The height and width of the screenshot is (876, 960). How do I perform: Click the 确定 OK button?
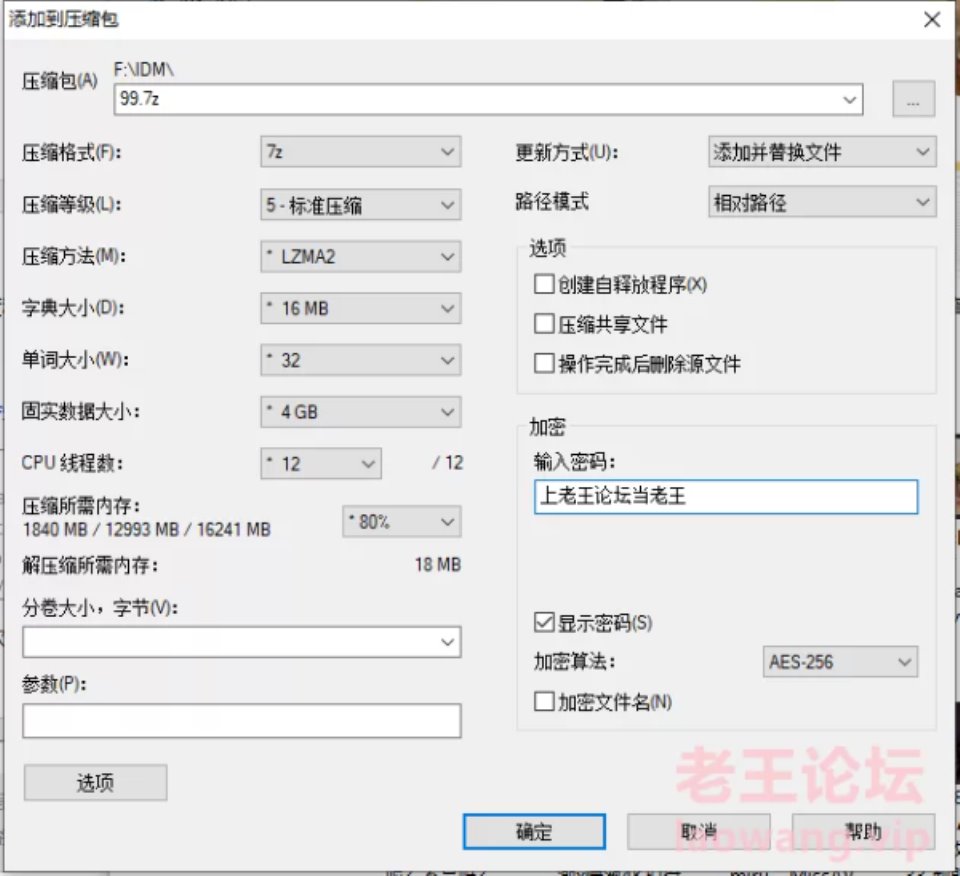534,831
